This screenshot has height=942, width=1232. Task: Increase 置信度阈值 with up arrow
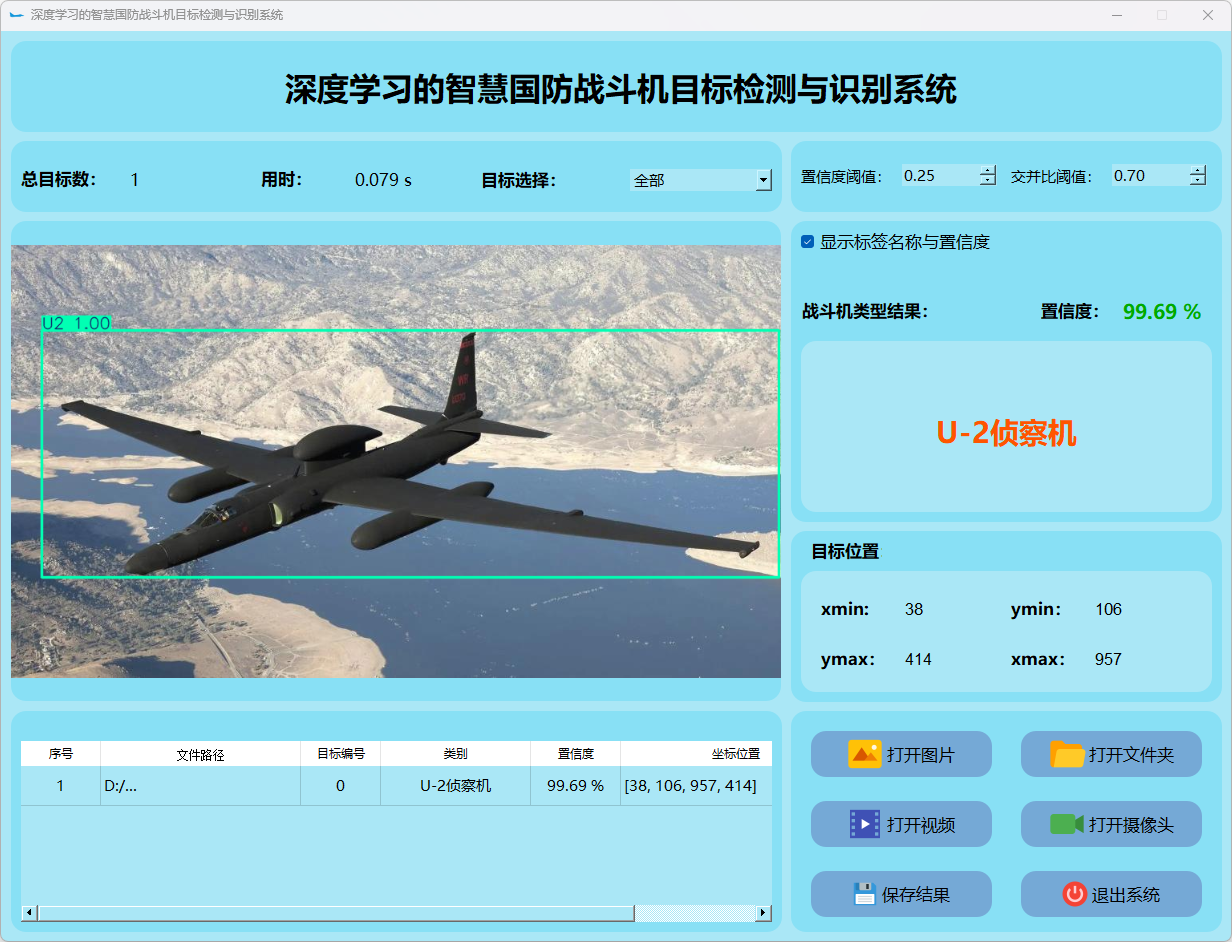(988, 170)
